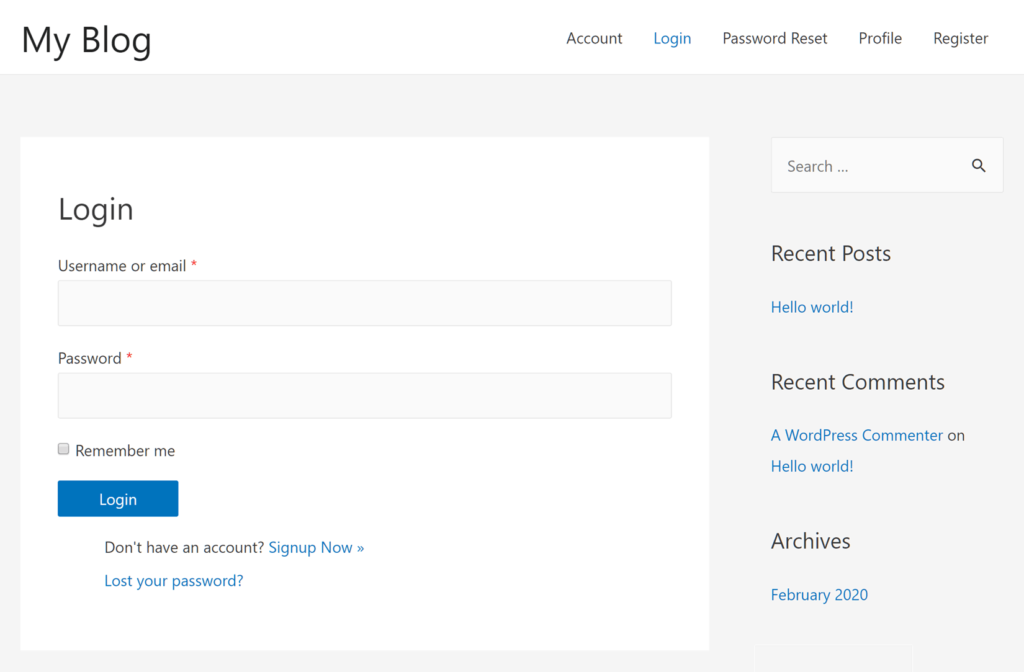Select the Login navigation tab
Screen dimensions: 1024x672
tap(672, 38)
